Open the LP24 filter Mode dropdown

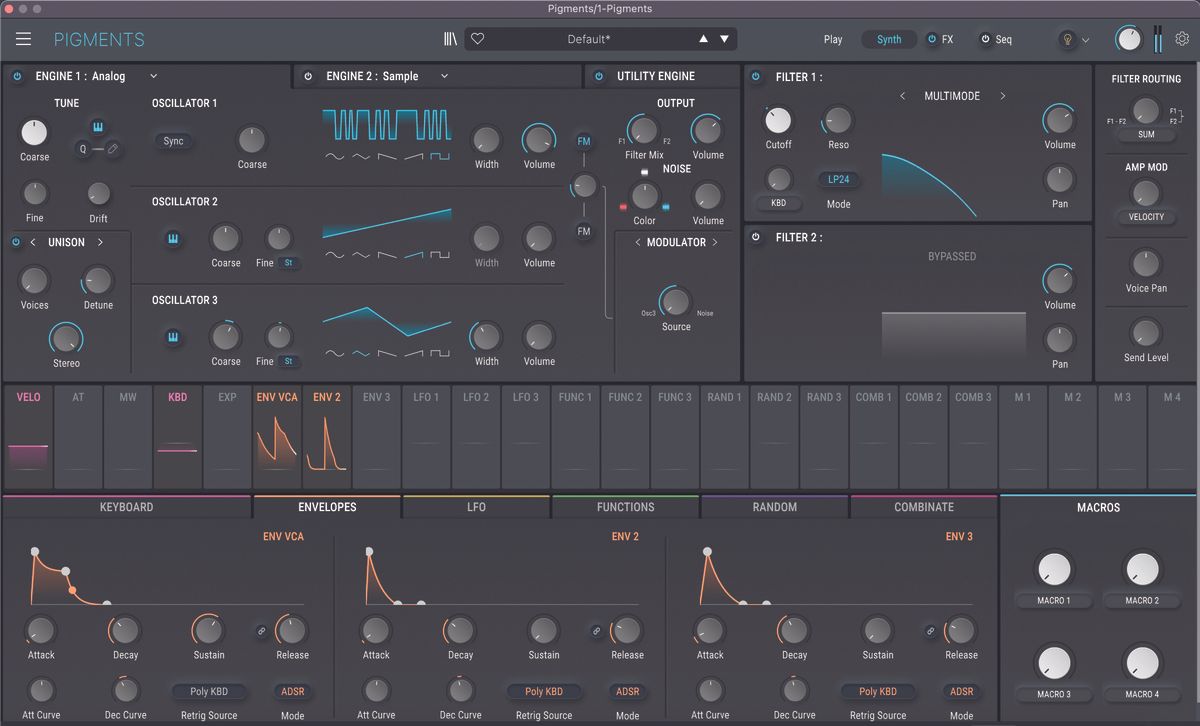838,177
